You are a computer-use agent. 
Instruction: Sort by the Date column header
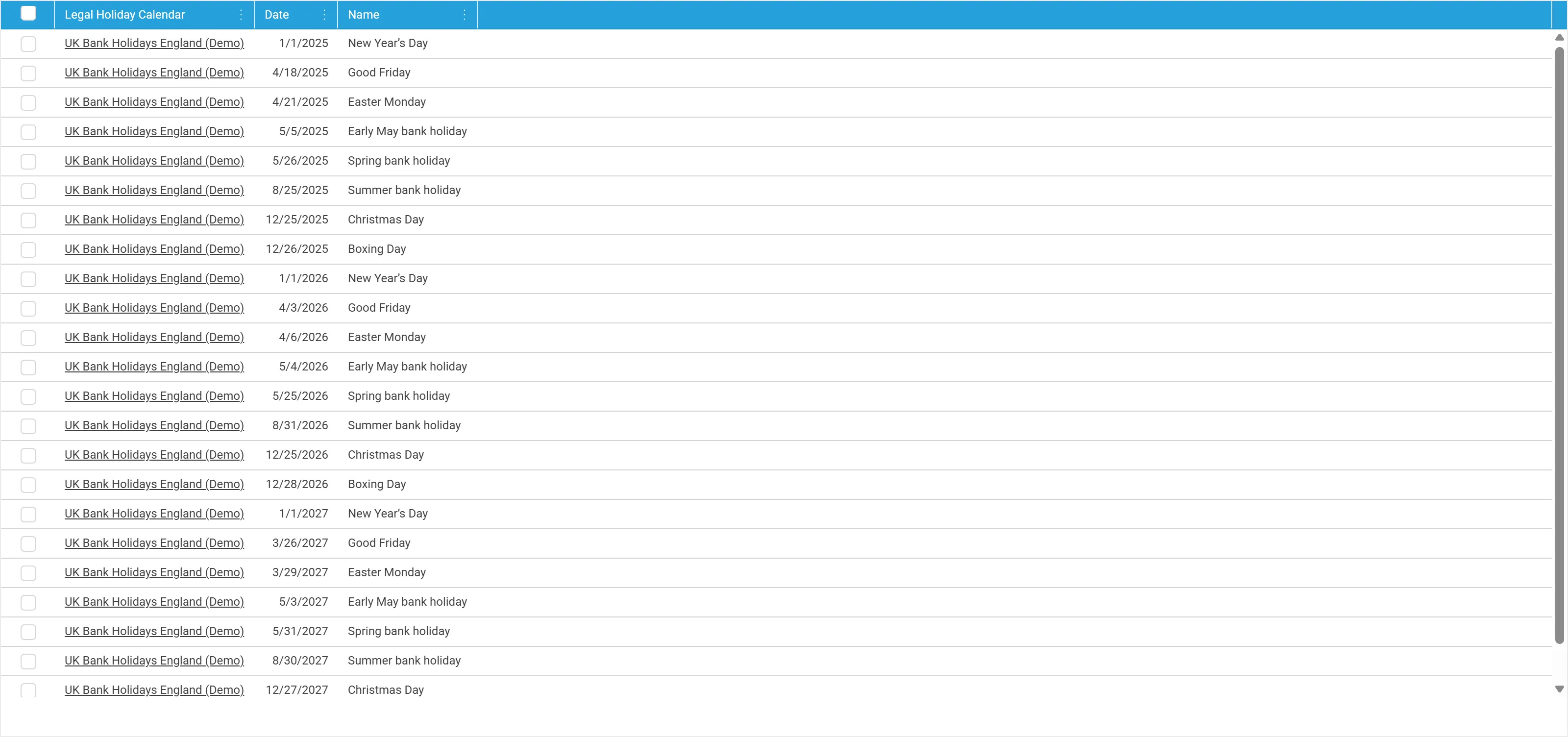tap(276, 15)
